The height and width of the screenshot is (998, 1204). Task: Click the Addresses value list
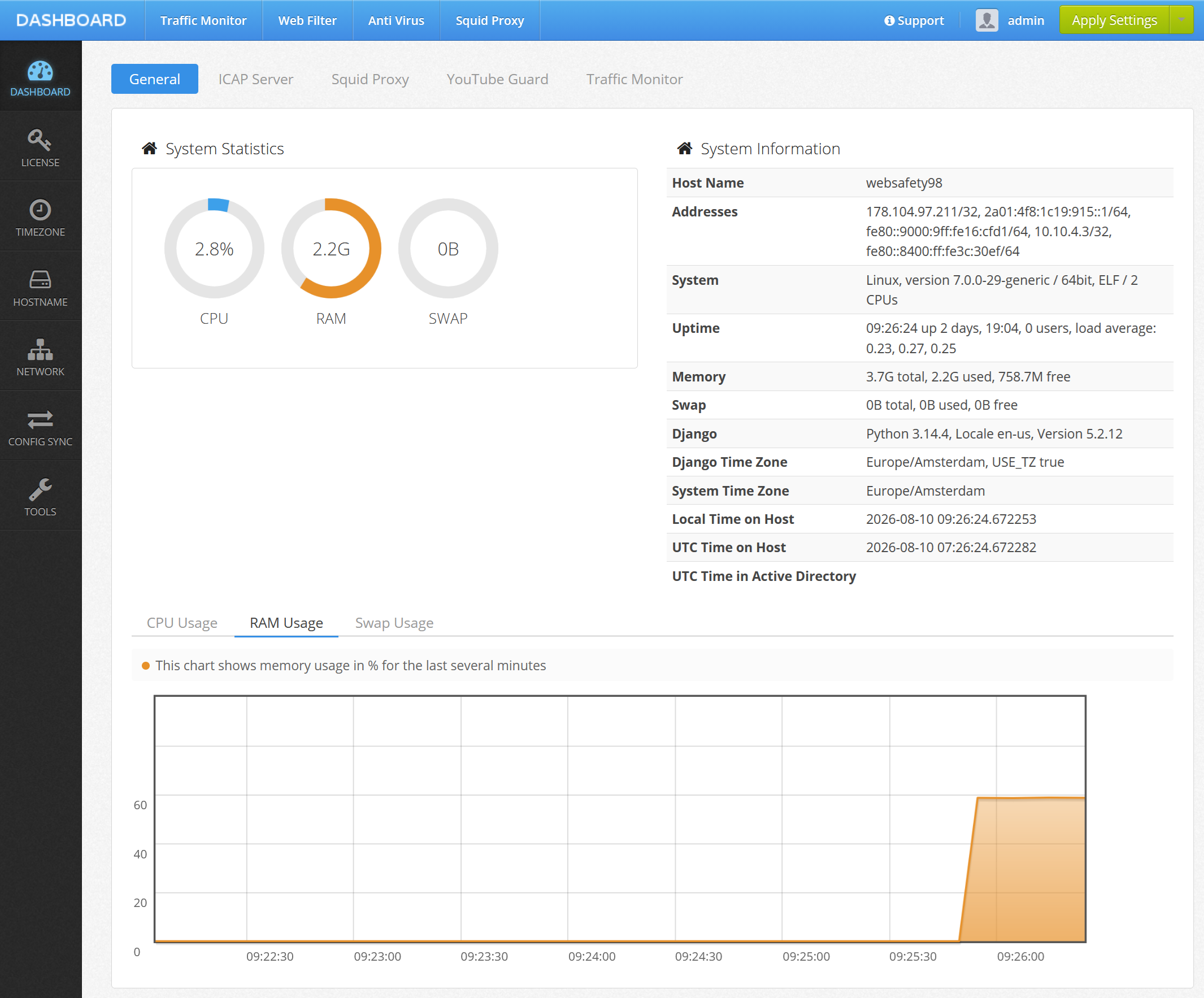point(998,231)
